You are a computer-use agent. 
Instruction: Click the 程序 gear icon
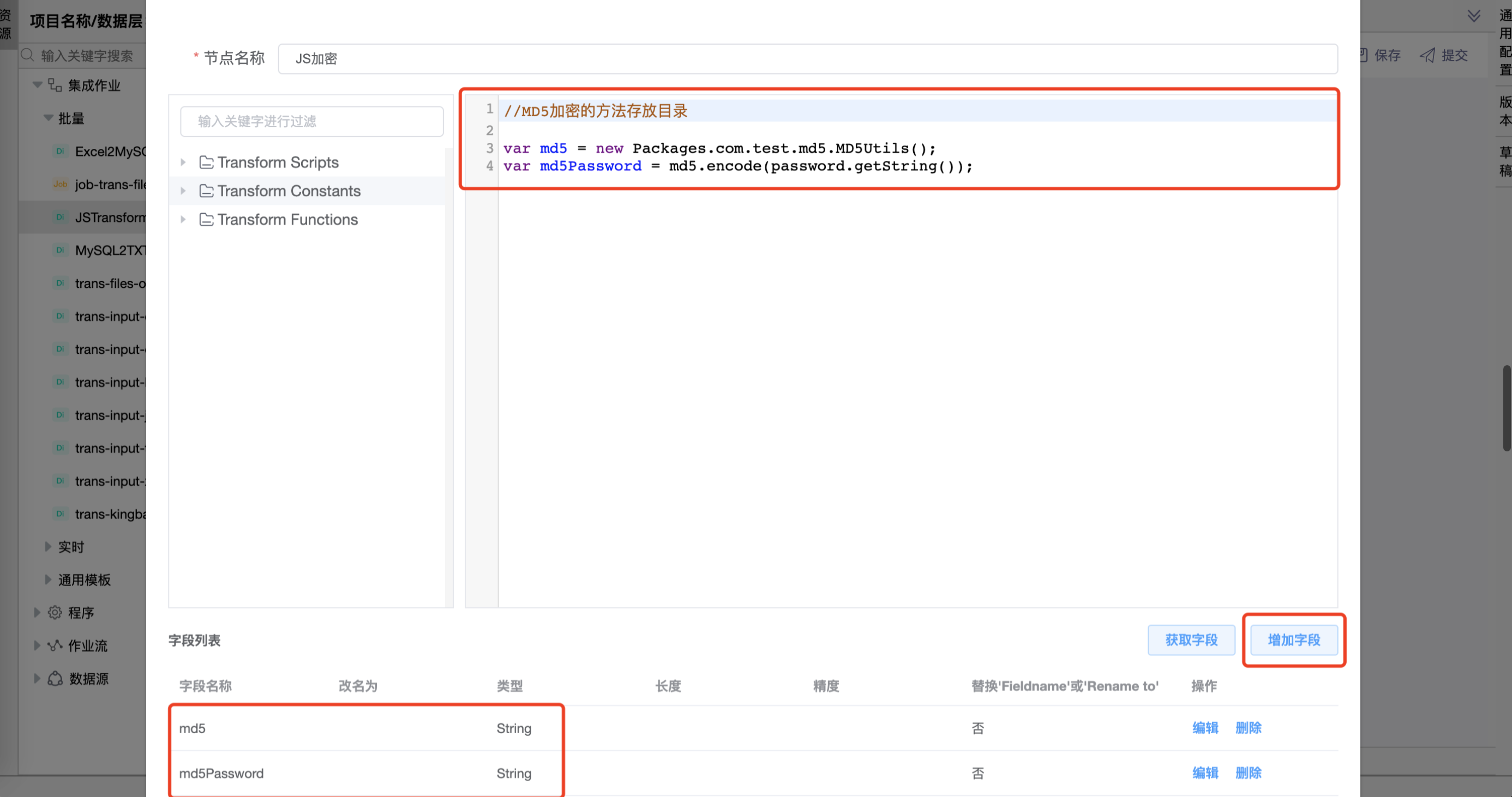[55, 613]
